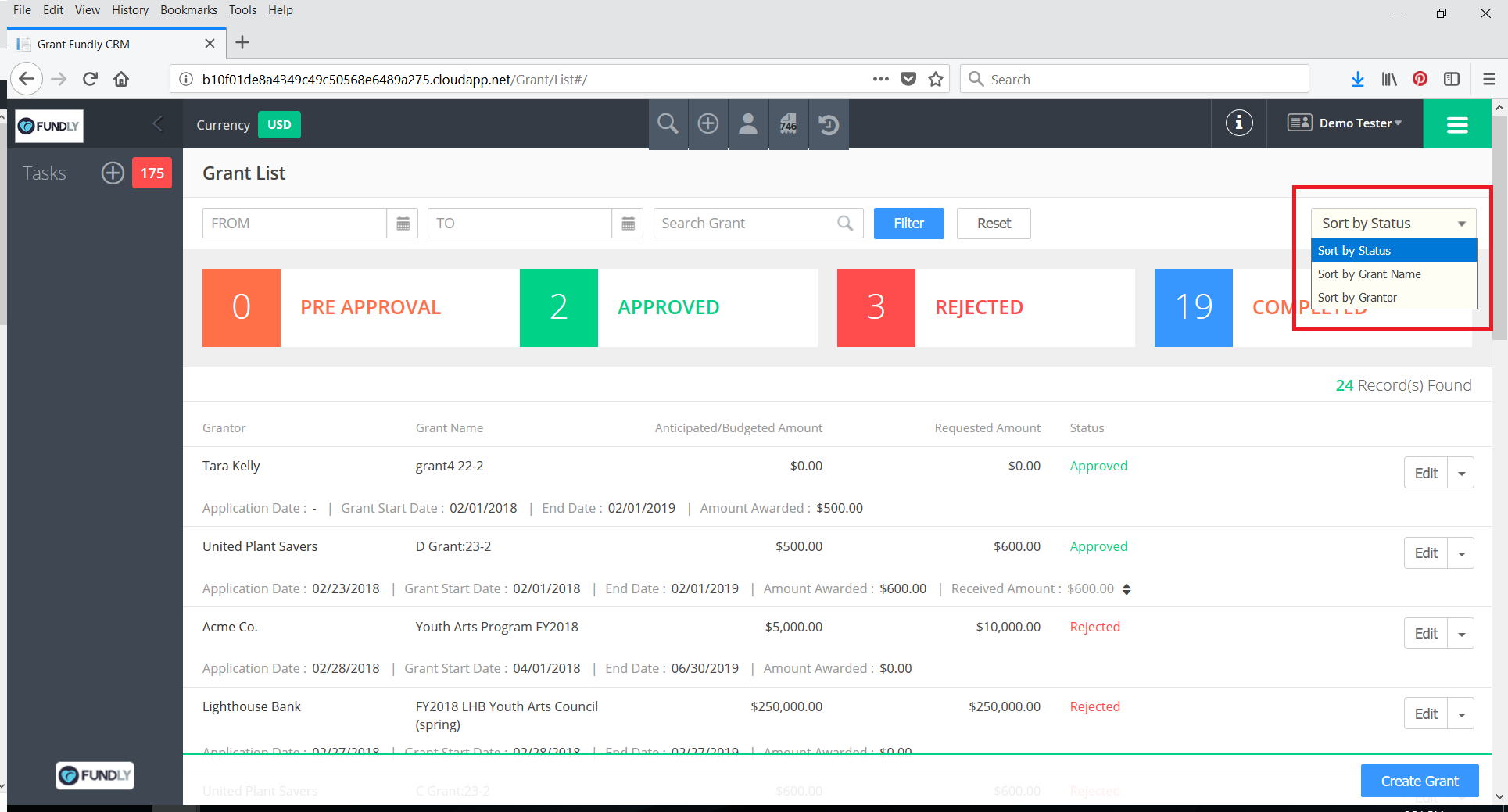Expand received amount details for D Grant:23-2
The height and width of the screenshot is (812, 1508).
[1127, 589]
